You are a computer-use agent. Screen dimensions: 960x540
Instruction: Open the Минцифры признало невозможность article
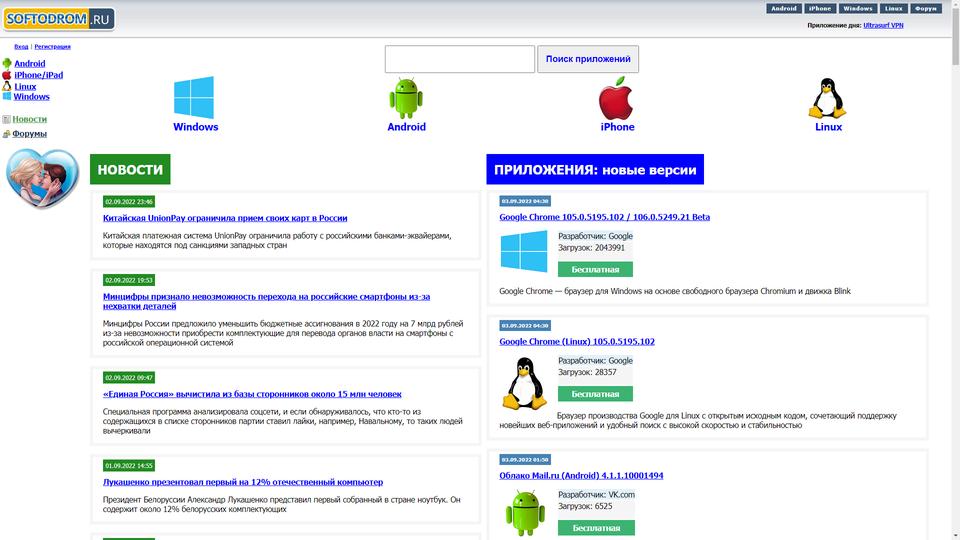[x=266, y=301]
